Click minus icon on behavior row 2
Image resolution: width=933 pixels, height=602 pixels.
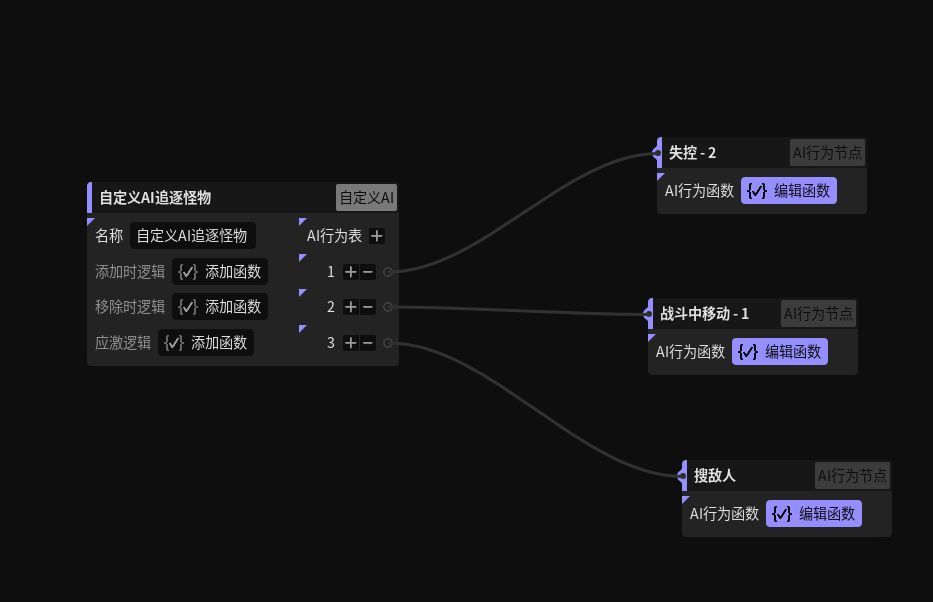[368, 307]
